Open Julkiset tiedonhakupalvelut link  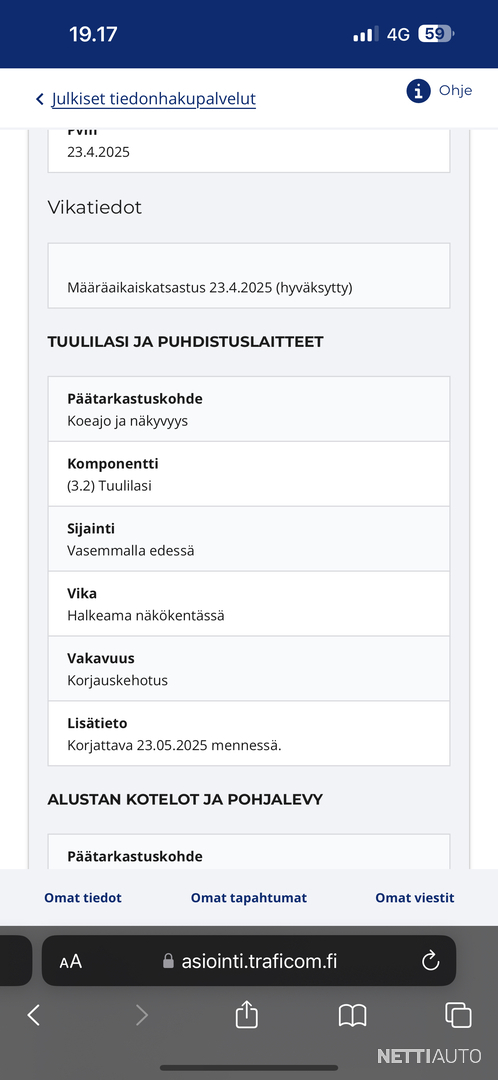click(x=154, y=99)
